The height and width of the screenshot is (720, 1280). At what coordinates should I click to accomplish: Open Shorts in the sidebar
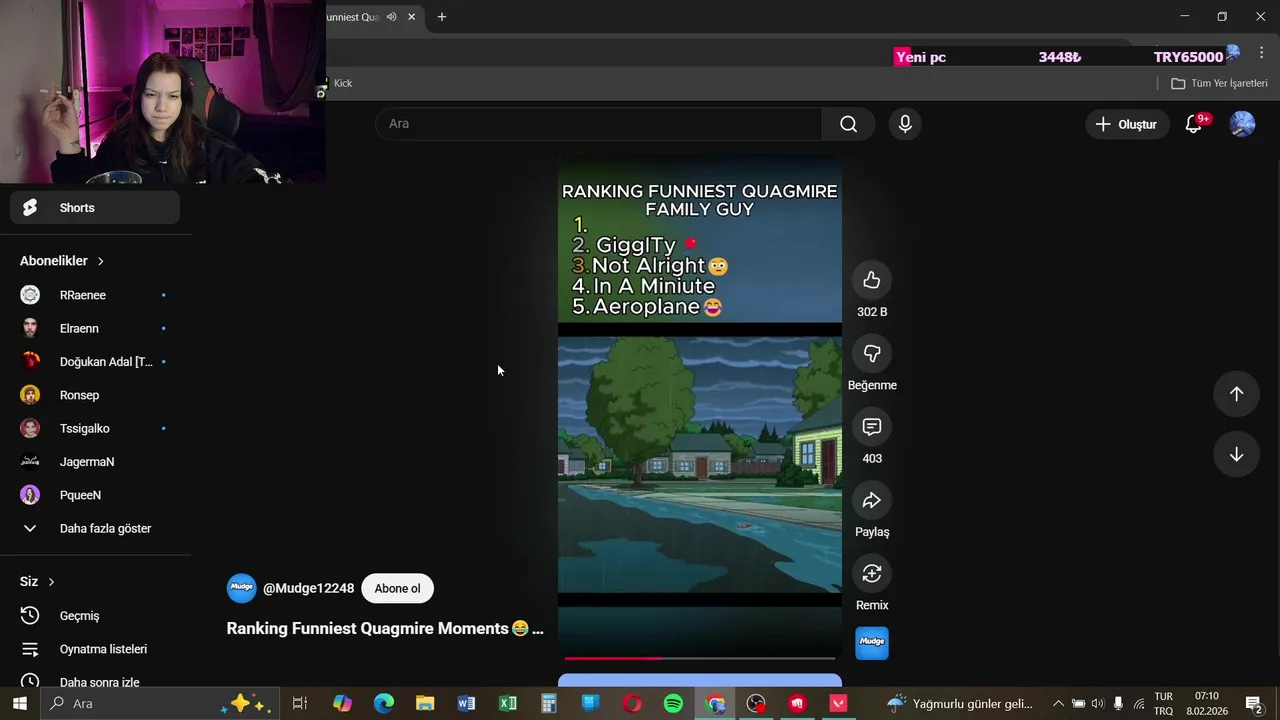[95, 208]
